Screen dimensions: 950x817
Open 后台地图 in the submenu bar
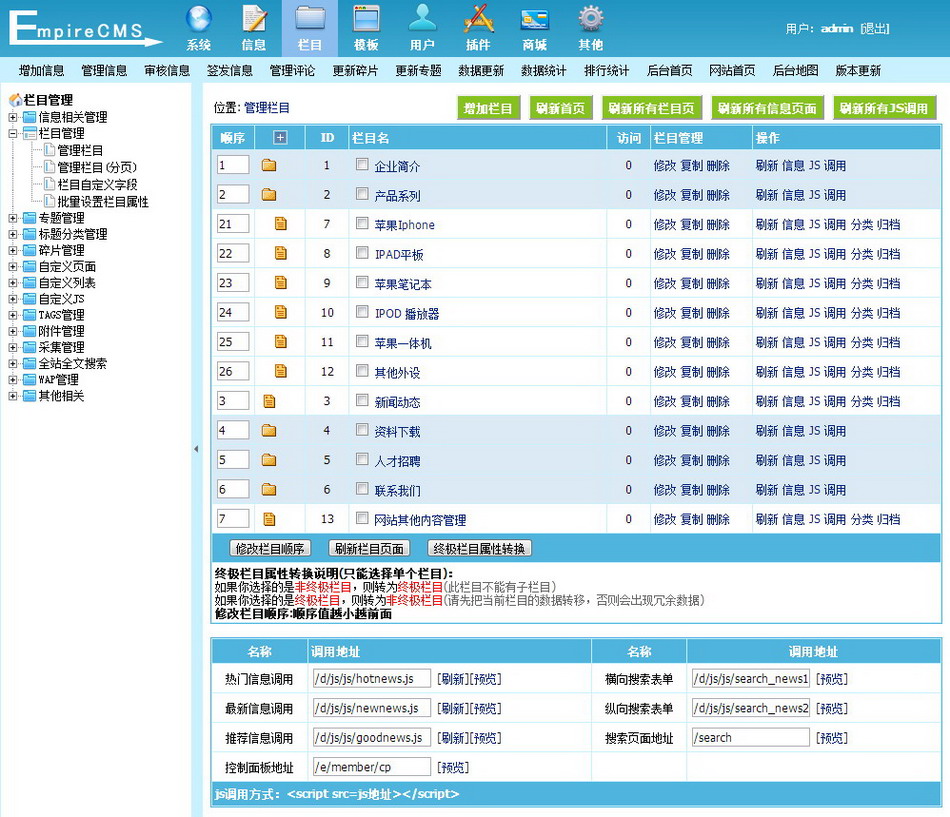(796, 70)
